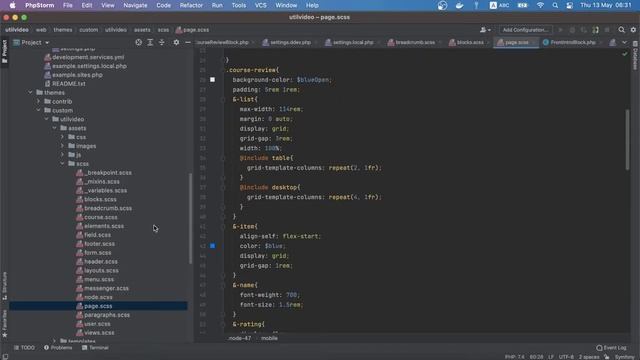
Task: Collapse the custom folder
Action: click(38, 110)
